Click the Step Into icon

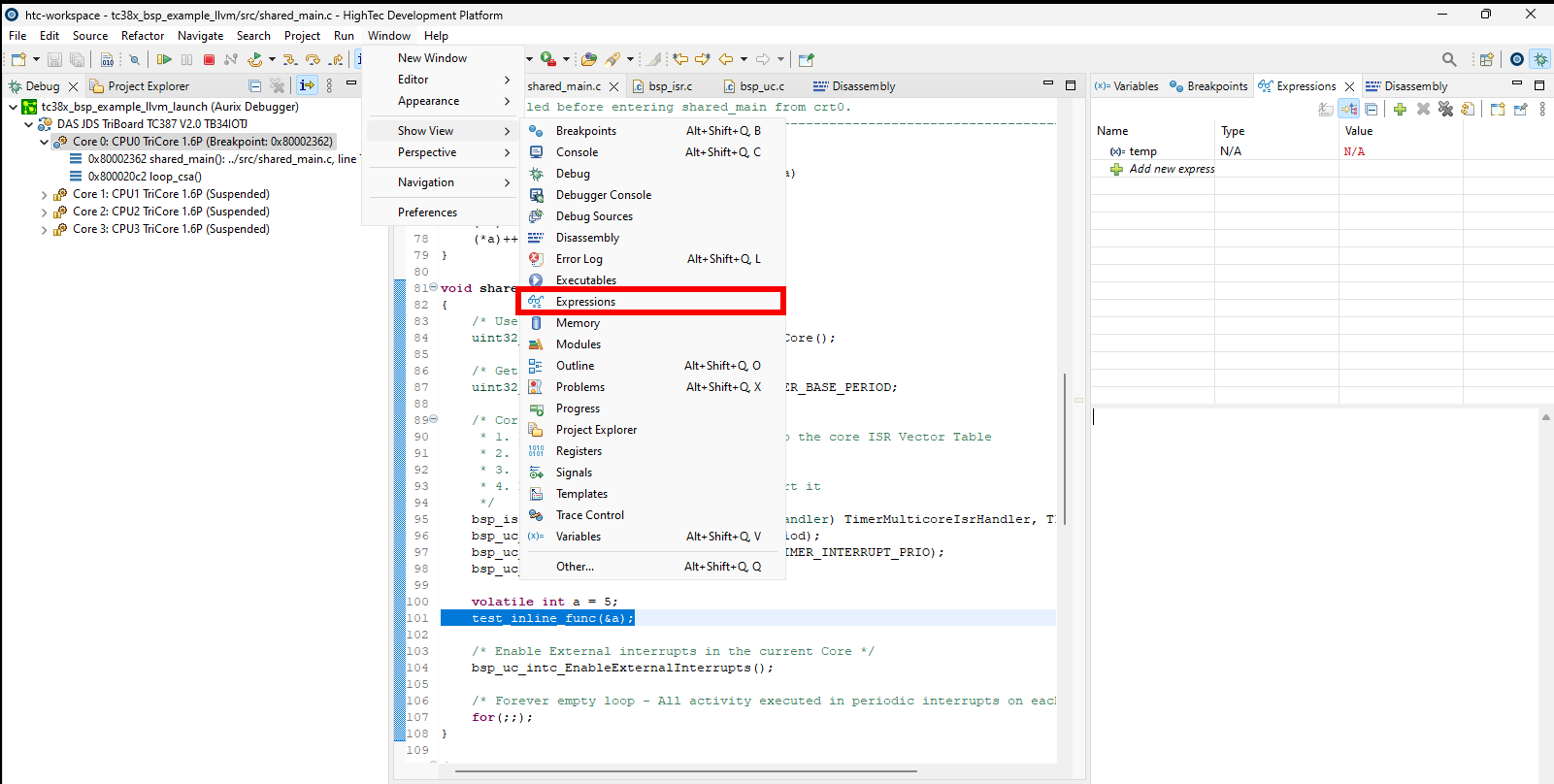point(289,60)
